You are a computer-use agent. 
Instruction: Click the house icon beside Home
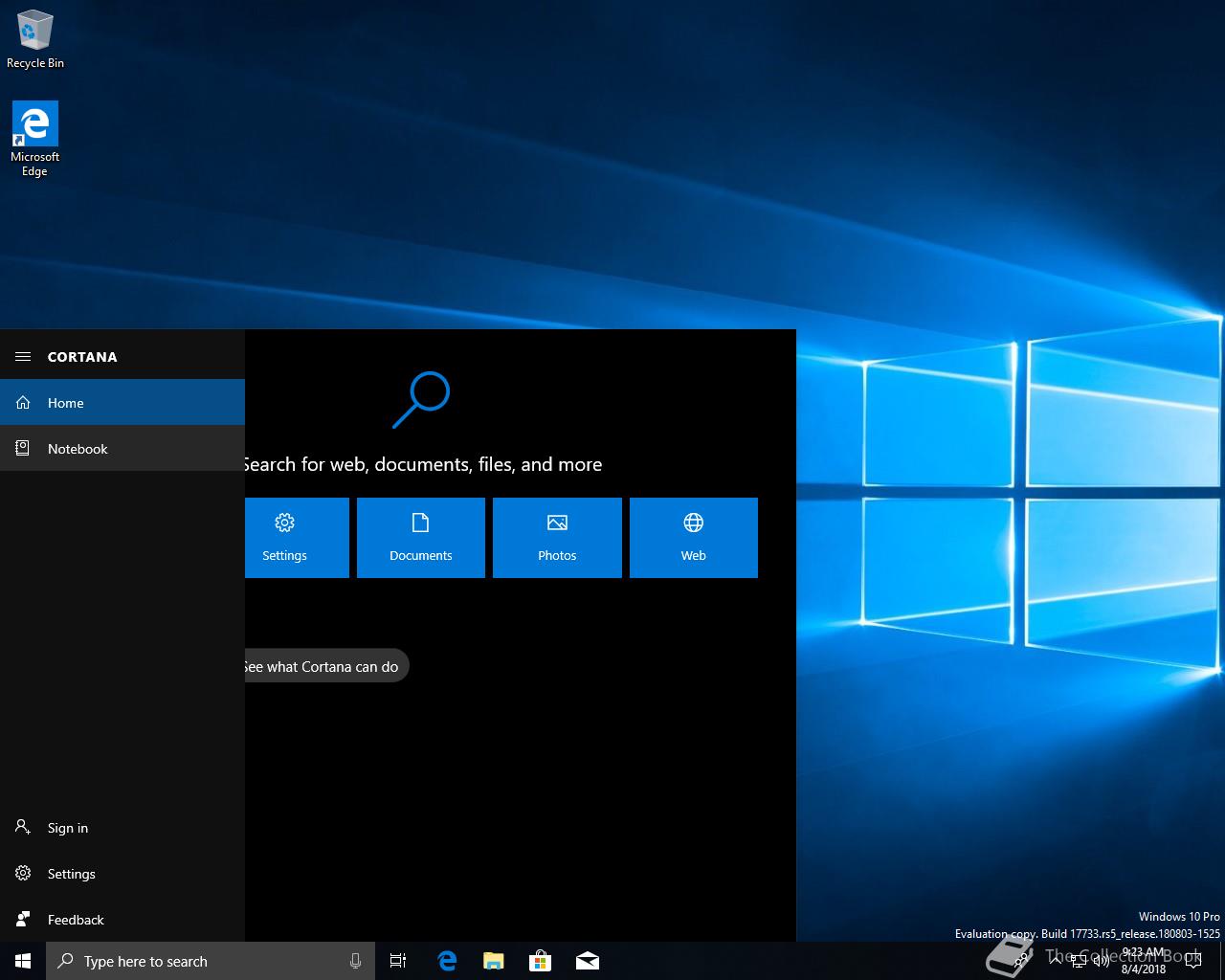[23, 402]
